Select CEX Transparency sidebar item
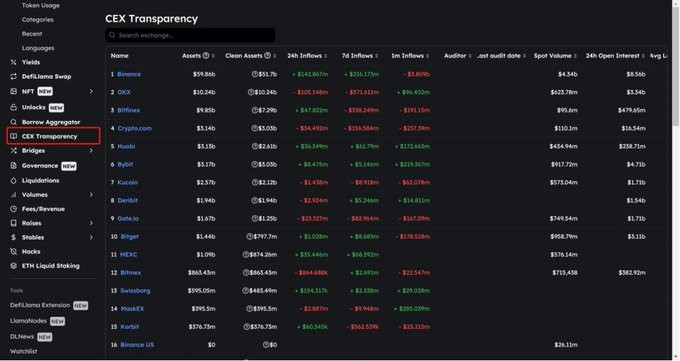Screen dimensions: 680x361 (53, 136)
